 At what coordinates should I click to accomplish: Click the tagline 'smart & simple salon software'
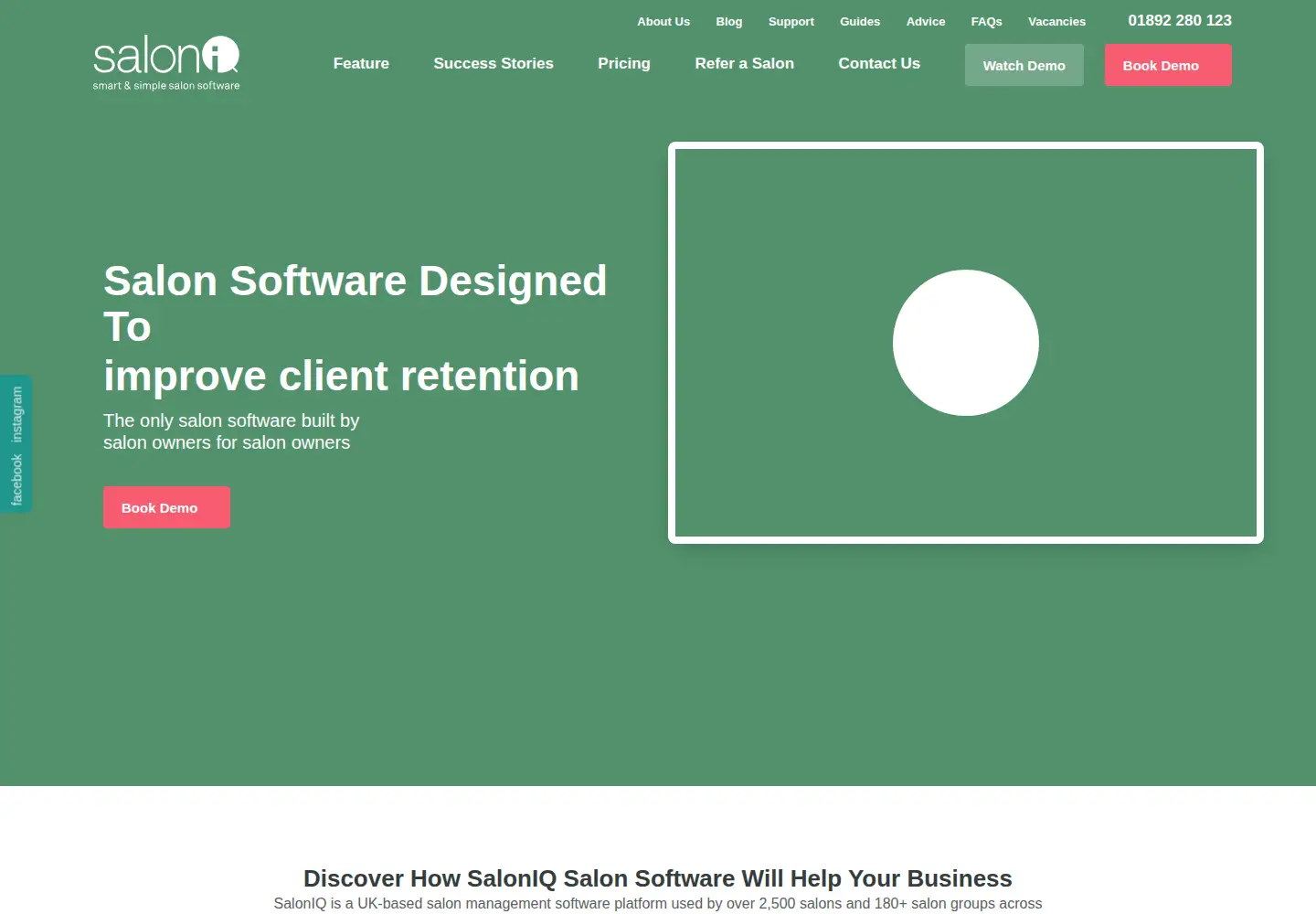click(x=166, y=86)
